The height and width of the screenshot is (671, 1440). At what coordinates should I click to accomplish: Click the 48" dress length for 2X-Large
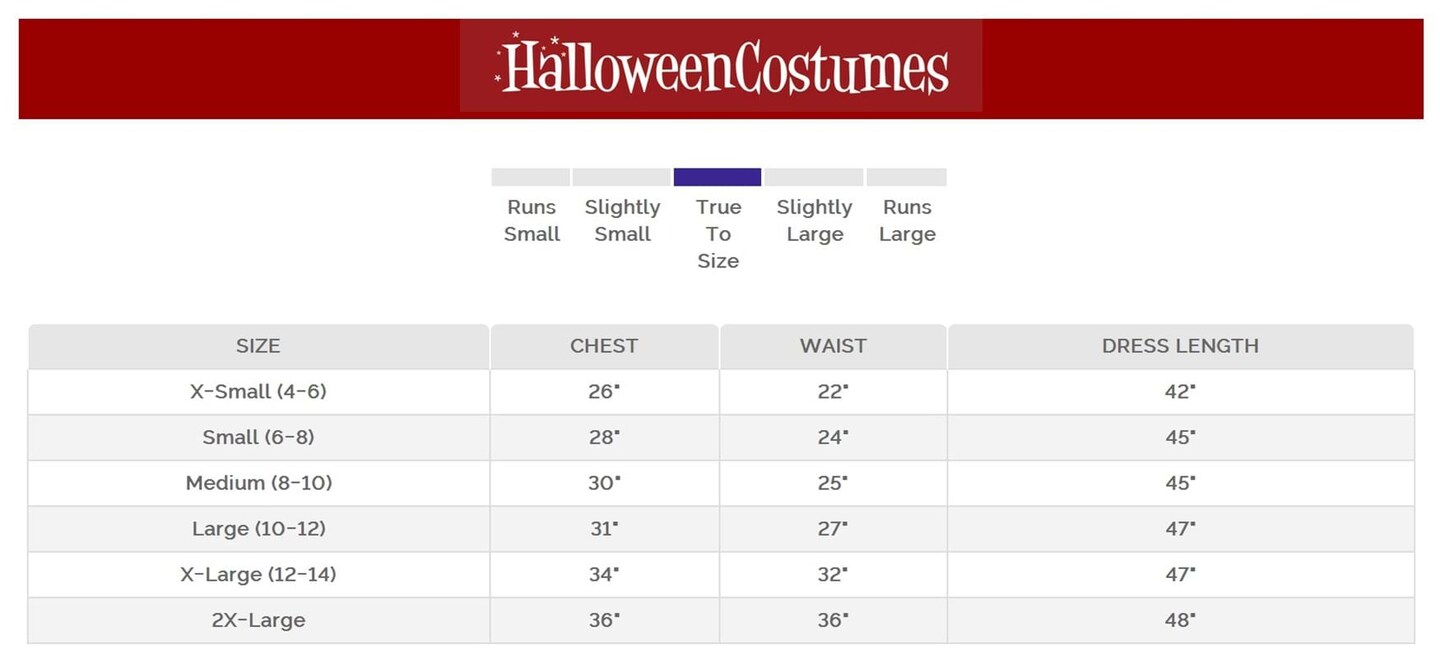tap(1180, 620)
